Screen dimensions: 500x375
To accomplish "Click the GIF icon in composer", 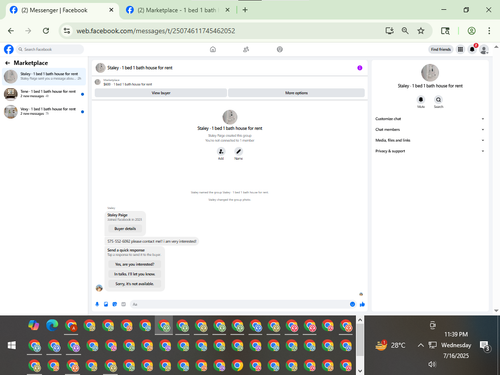I will pos(123,304).
